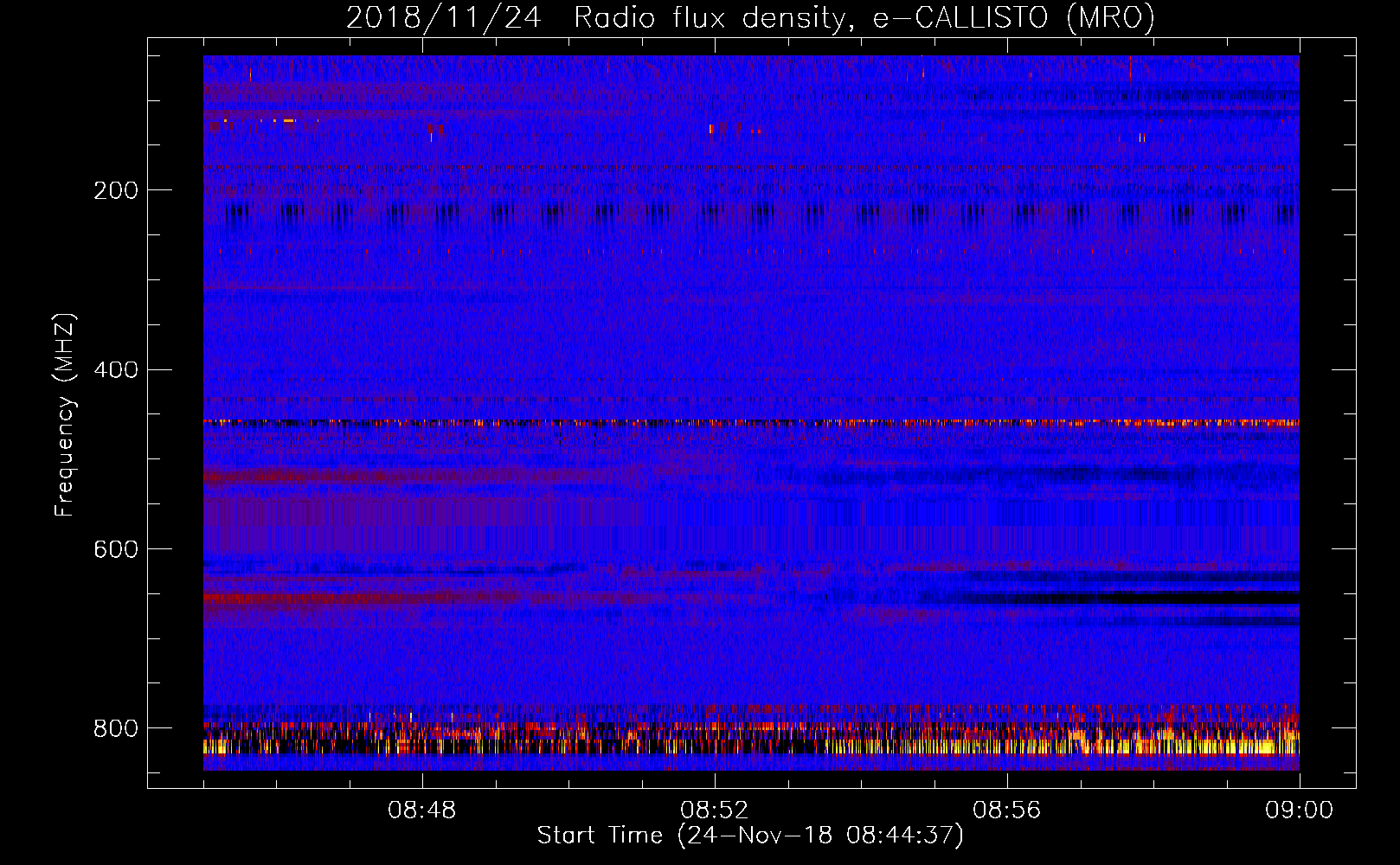This screenshot has width=1400, height=865.
Task: Click the "Start Time (24-Nov-18 08:44:37)" label
Action: tap(750, 836)
